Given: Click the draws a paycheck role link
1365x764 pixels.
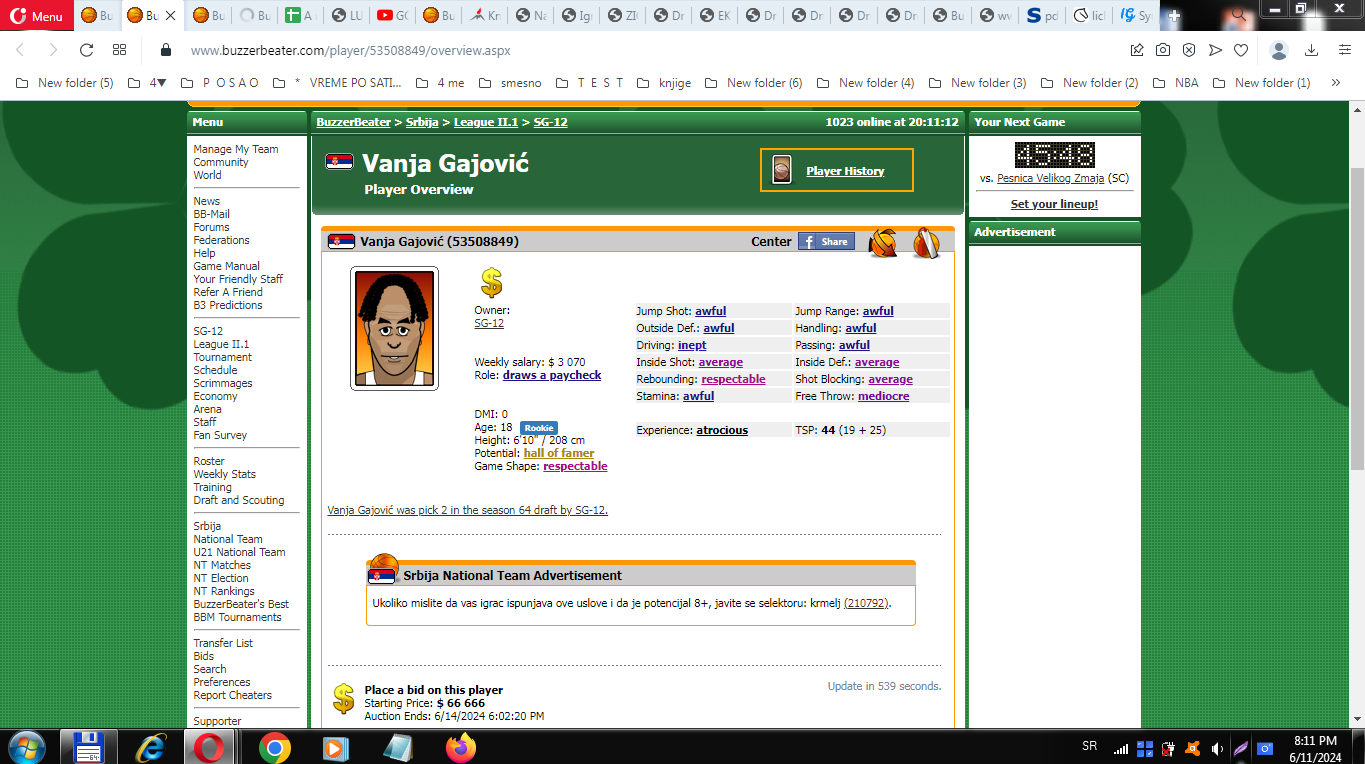Looking at the screenshot, I should pyautogui.click(x=552, y=375).
